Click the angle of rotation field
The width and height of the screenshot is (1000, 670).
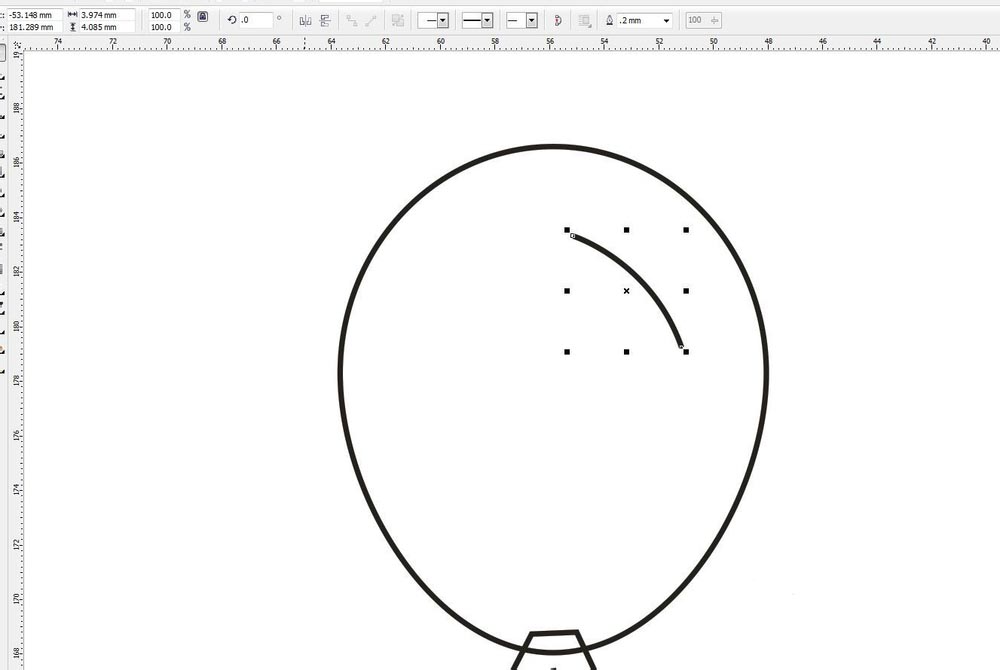(x=256, y=20)
